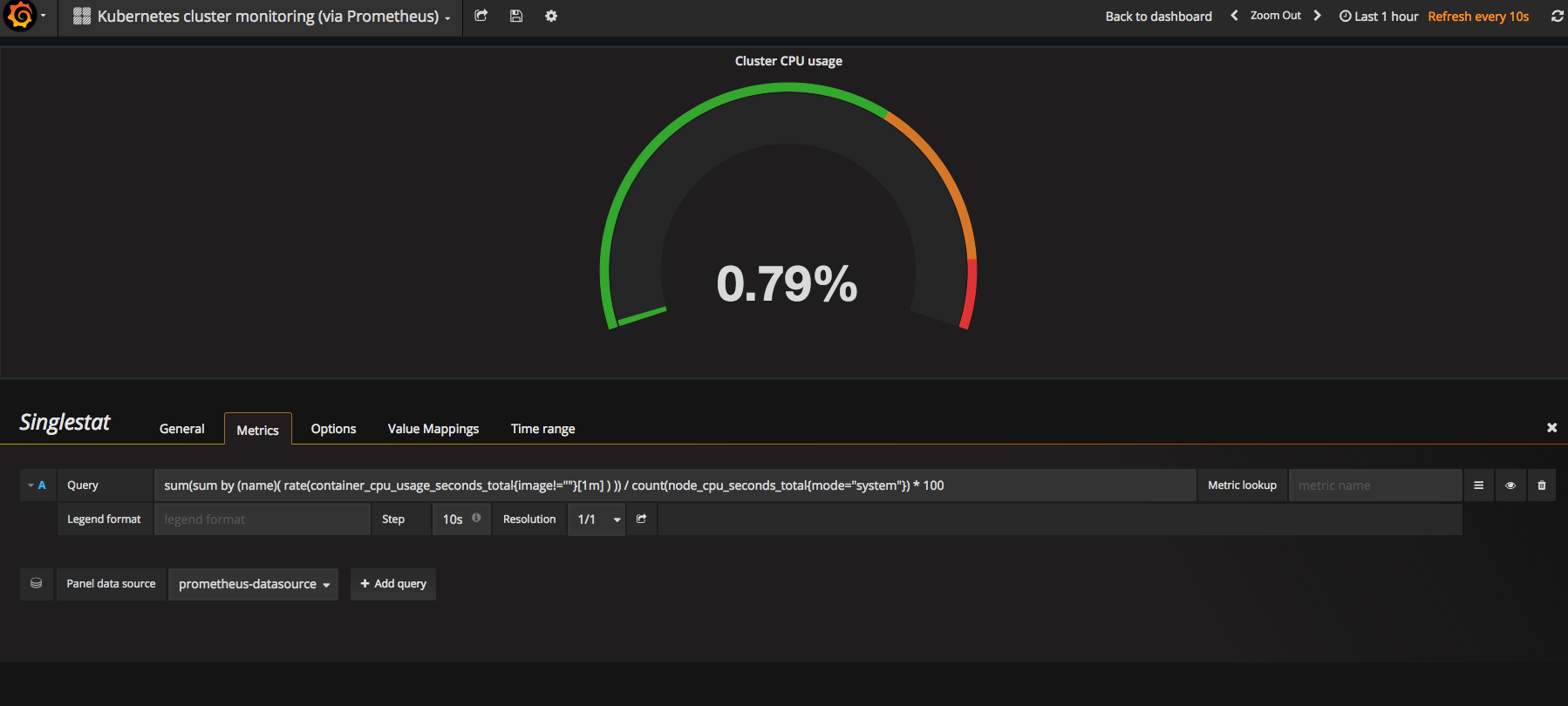Go to Value Mappings tab
The width and height of the screenshot is (1568, 706).
click(433, 429)
